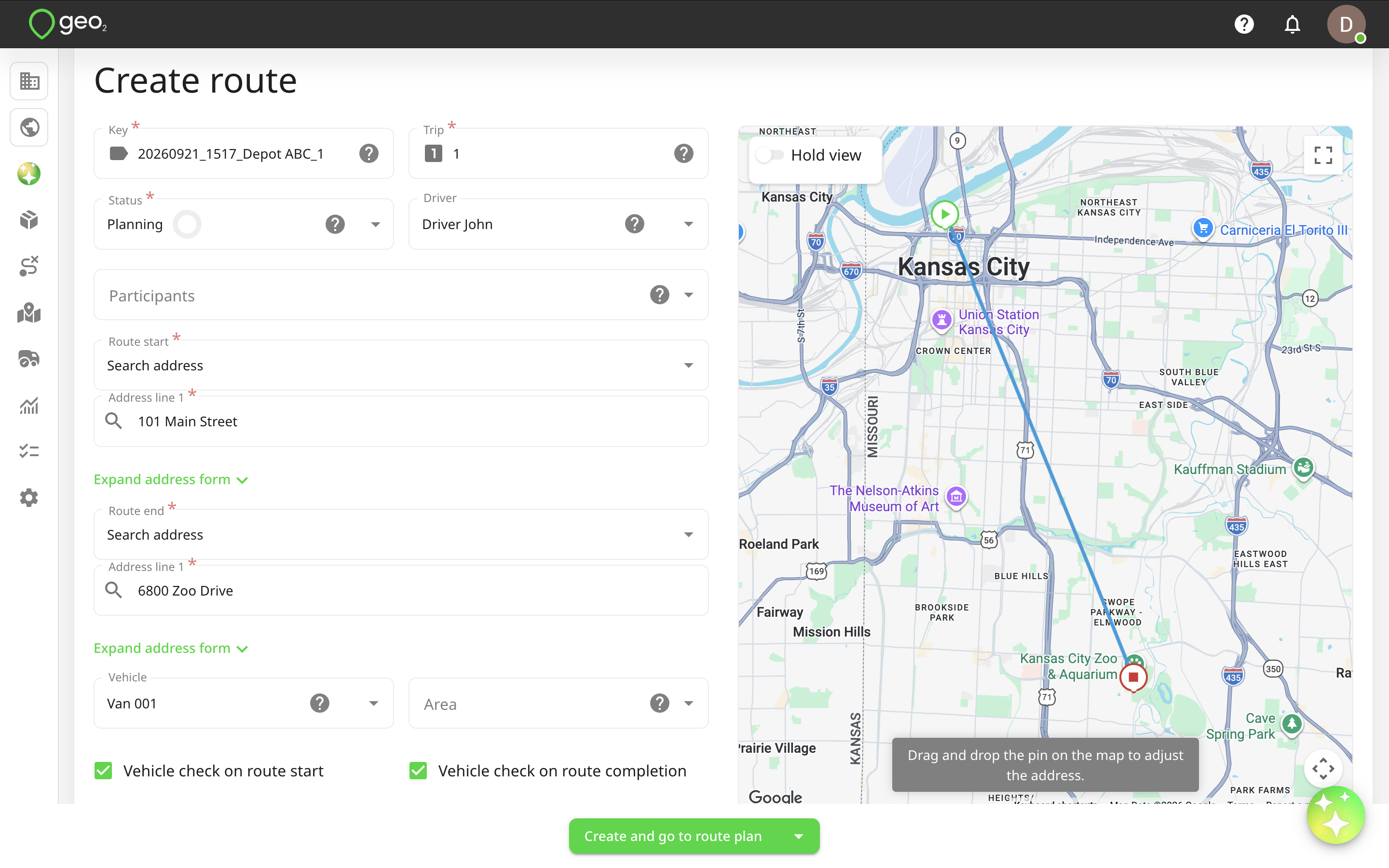Show help for the Driver field

(x=634, y=224)
